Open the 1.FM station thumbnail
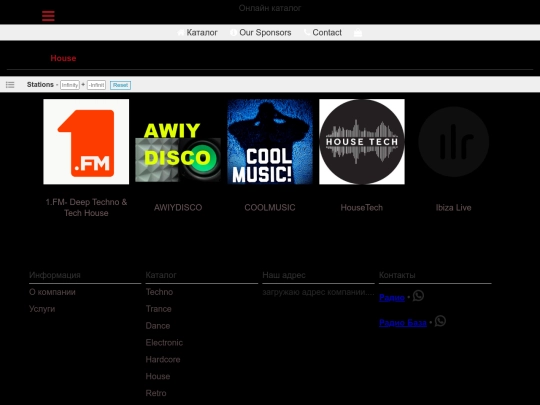This screenshot has height=405, width=540. [86, 142]
